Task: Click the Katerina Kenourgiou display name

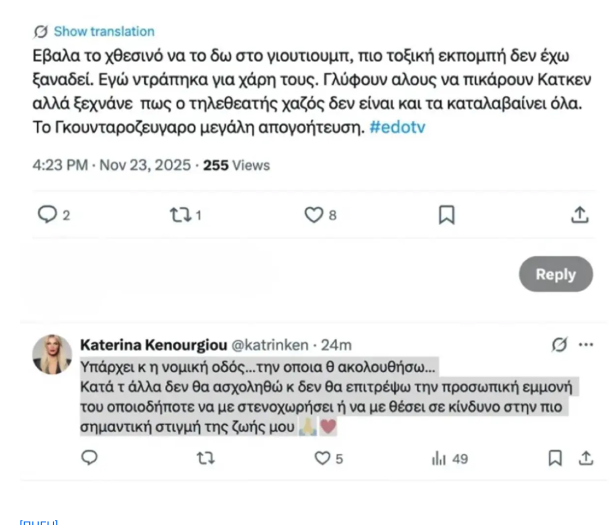Action: click(x=153, y=344)
